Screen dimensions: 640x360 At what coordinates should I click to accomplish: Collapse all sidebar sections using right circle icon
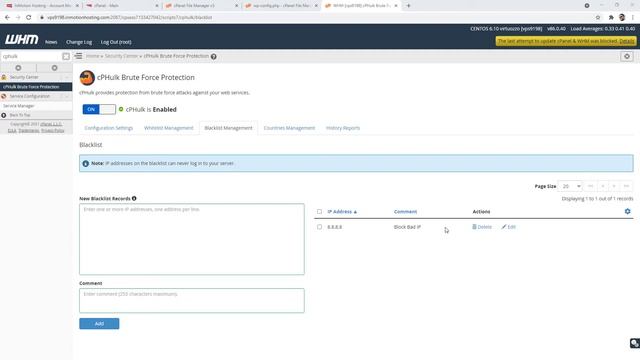(x=54, y=68)
